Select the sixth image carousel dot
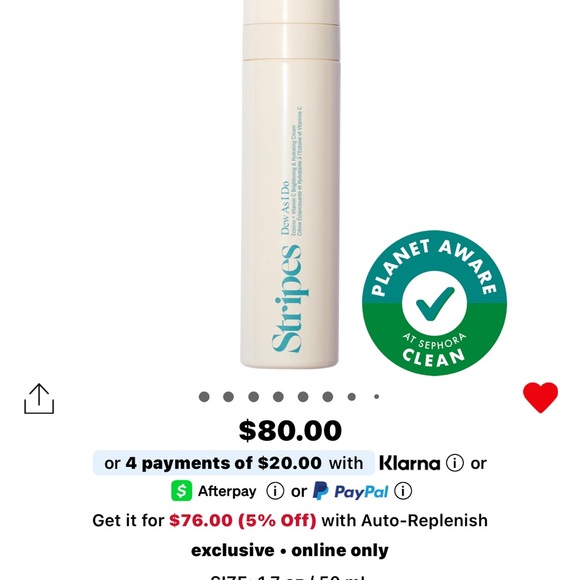580x580 pixels. [x=328, y=397]
